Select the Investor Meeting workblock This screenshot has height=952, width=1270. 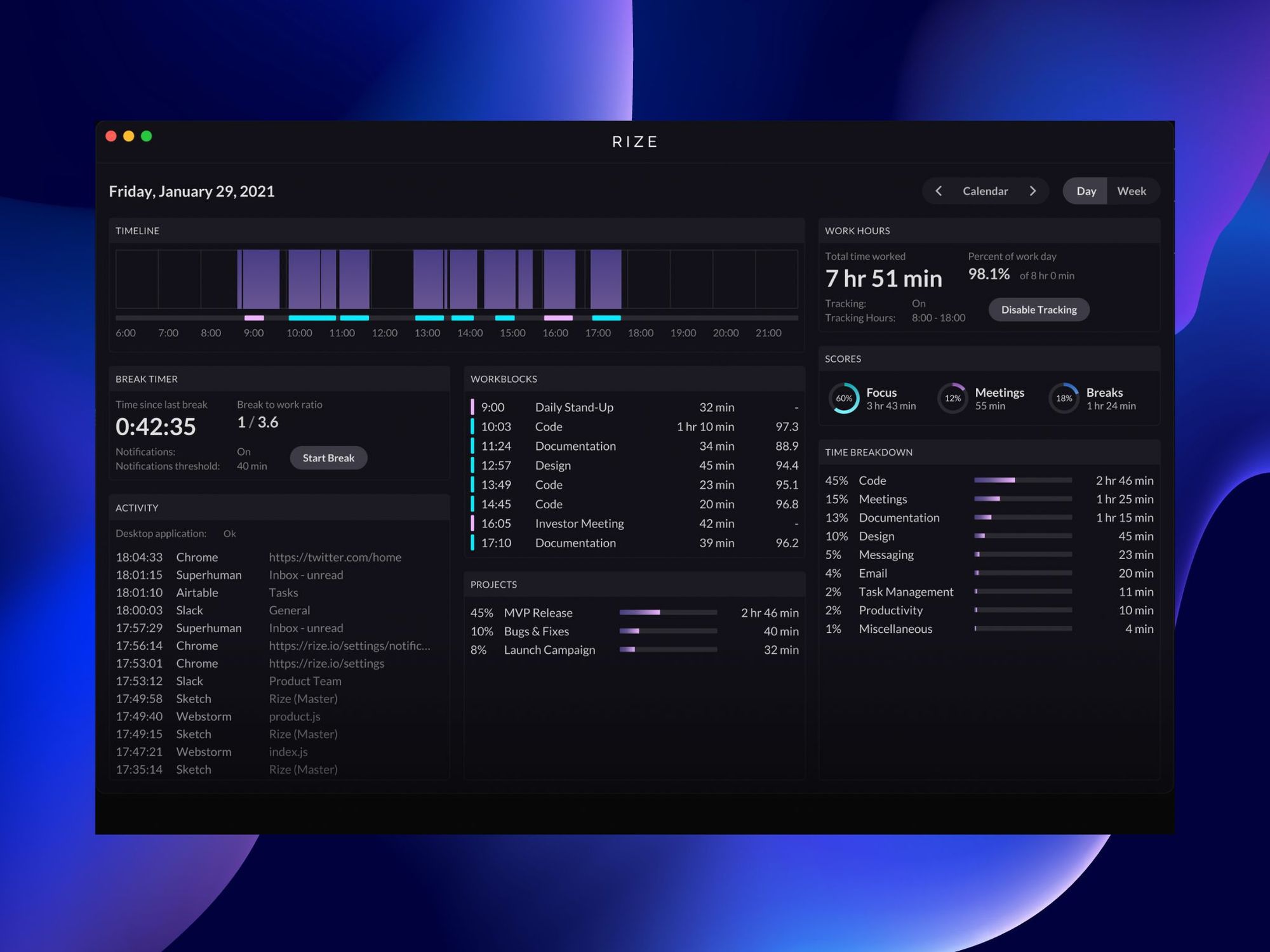(x=579, y=524)
